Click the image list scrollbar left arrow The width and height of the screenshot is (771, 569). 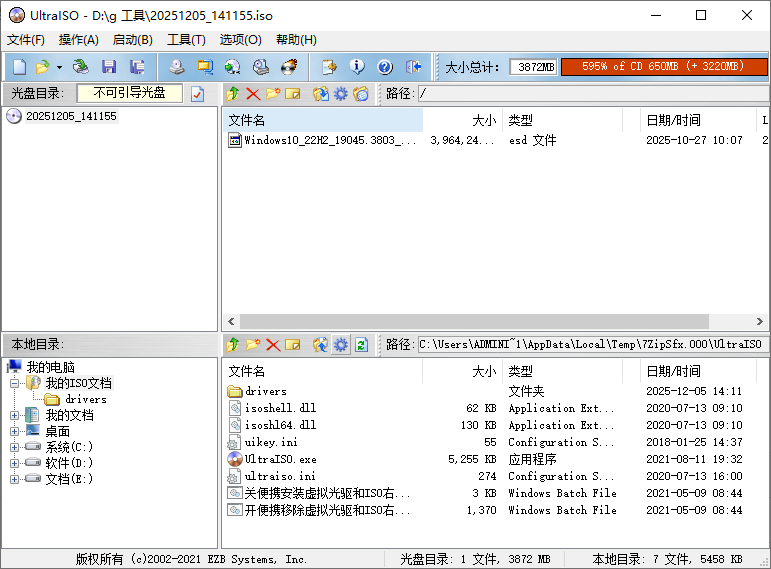[x=231, y=321]
